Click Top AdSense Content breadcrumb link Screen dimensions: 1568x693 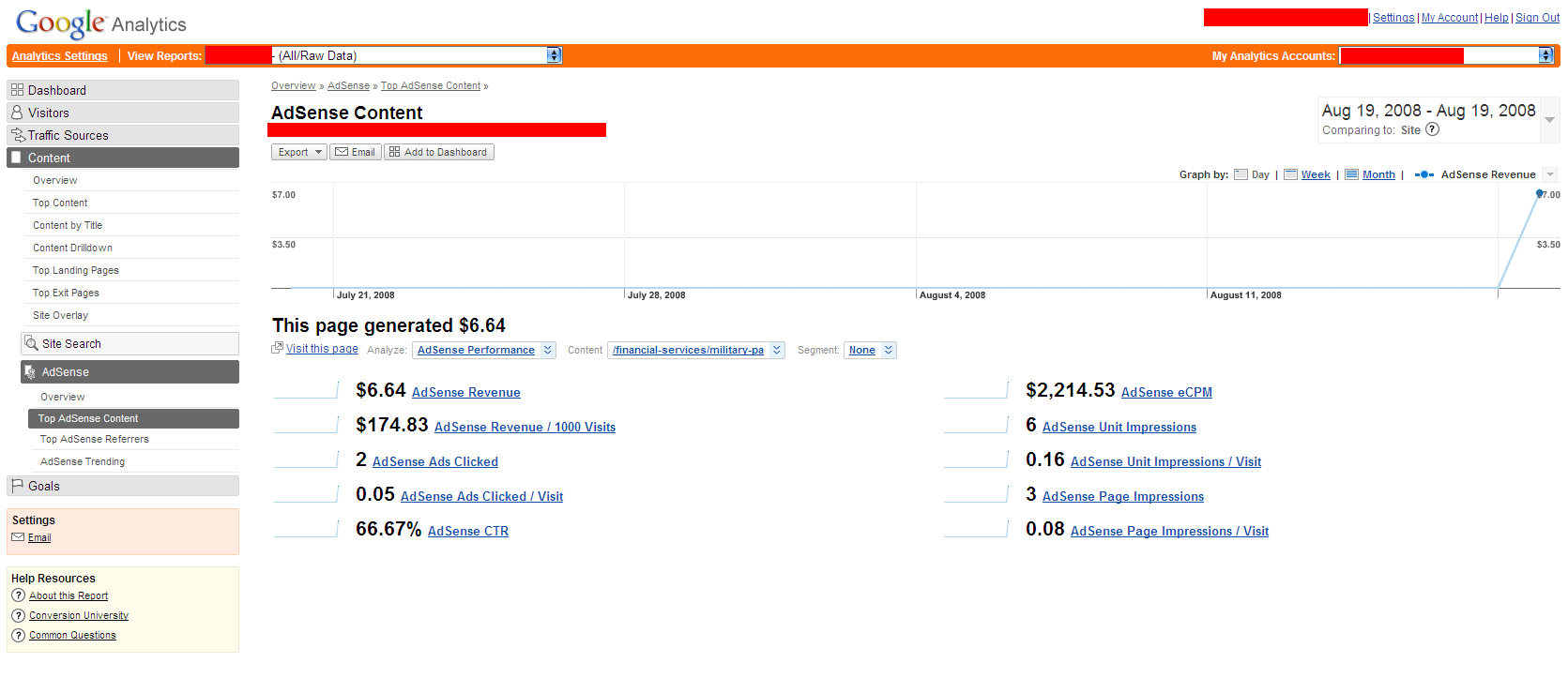pos(431,85)
